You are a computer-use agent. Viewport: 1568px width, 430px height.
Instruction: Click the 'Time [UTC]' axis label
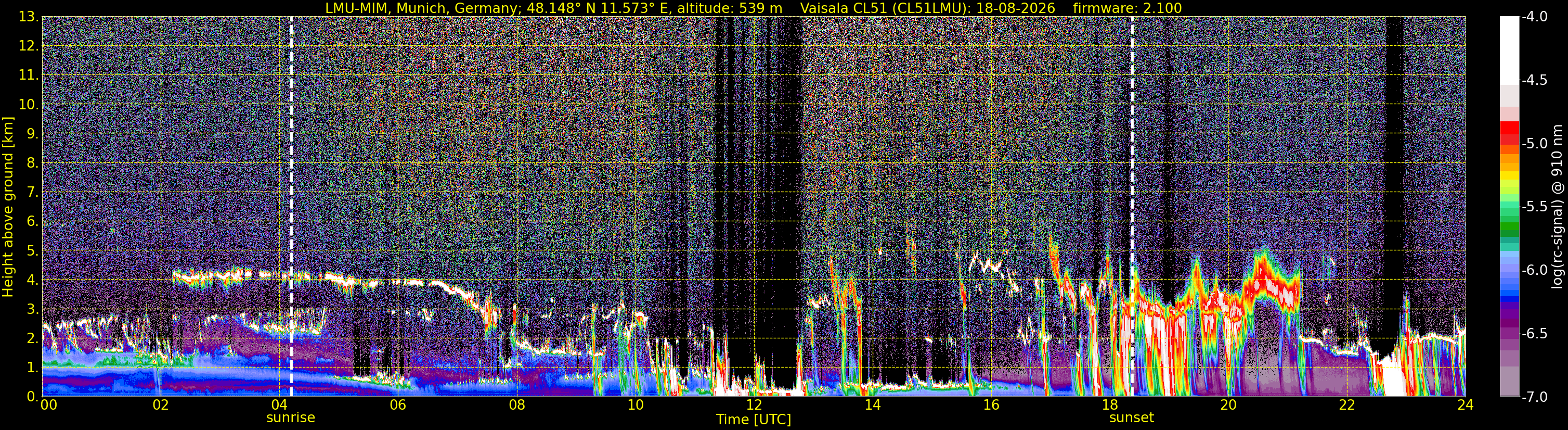pyautogui.click(x=754, y=419)
